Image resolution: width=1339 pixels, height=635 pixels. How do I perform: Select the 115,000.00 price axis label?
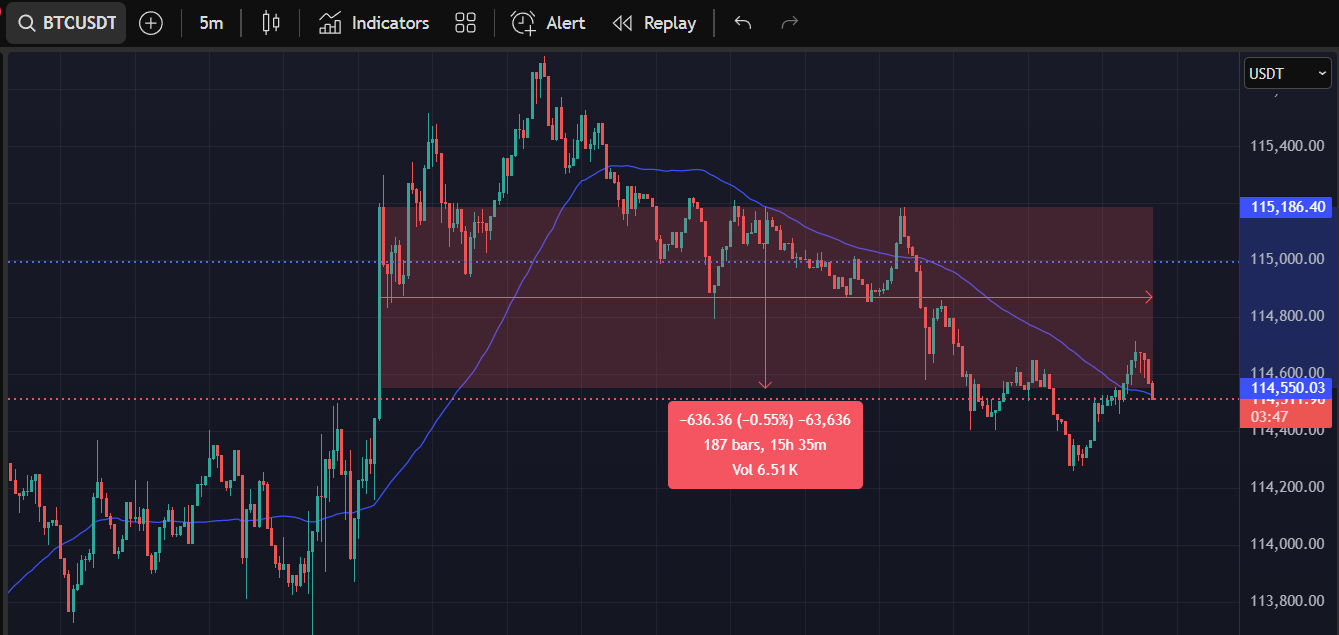point(1288,260)
